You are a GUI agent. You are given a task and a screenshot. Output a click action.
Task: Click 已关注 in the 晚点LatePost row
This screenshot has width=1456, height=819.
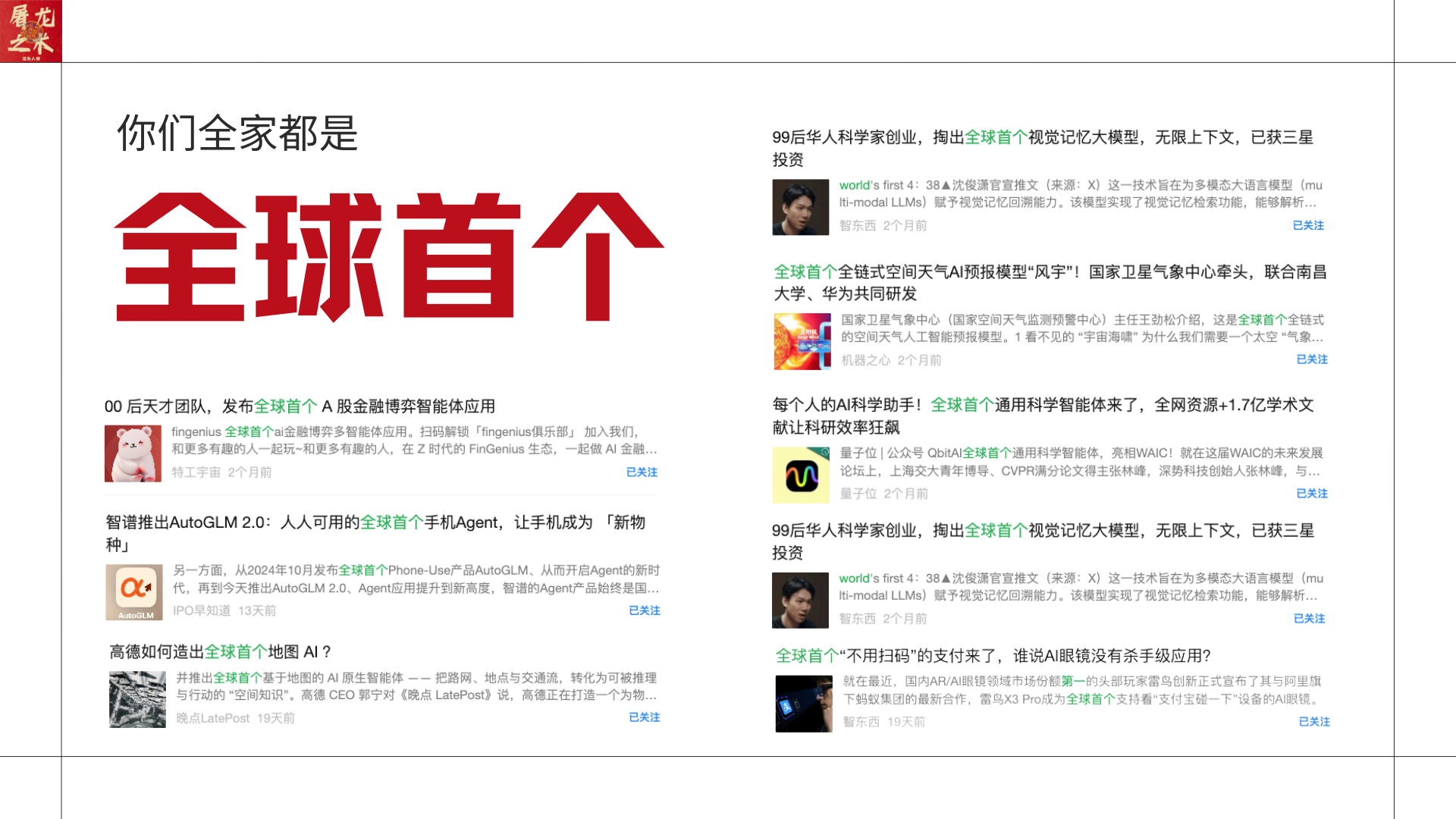(x=645, y=717)
